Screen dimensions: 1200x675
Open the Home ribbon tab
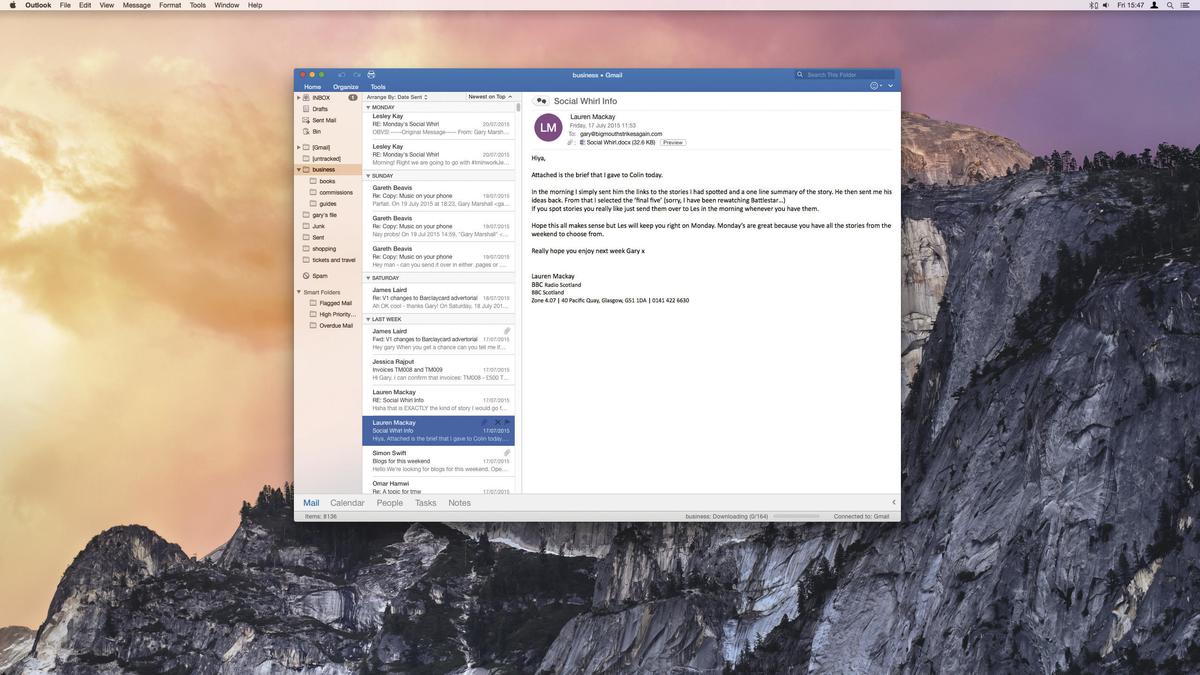coord(312,87)
